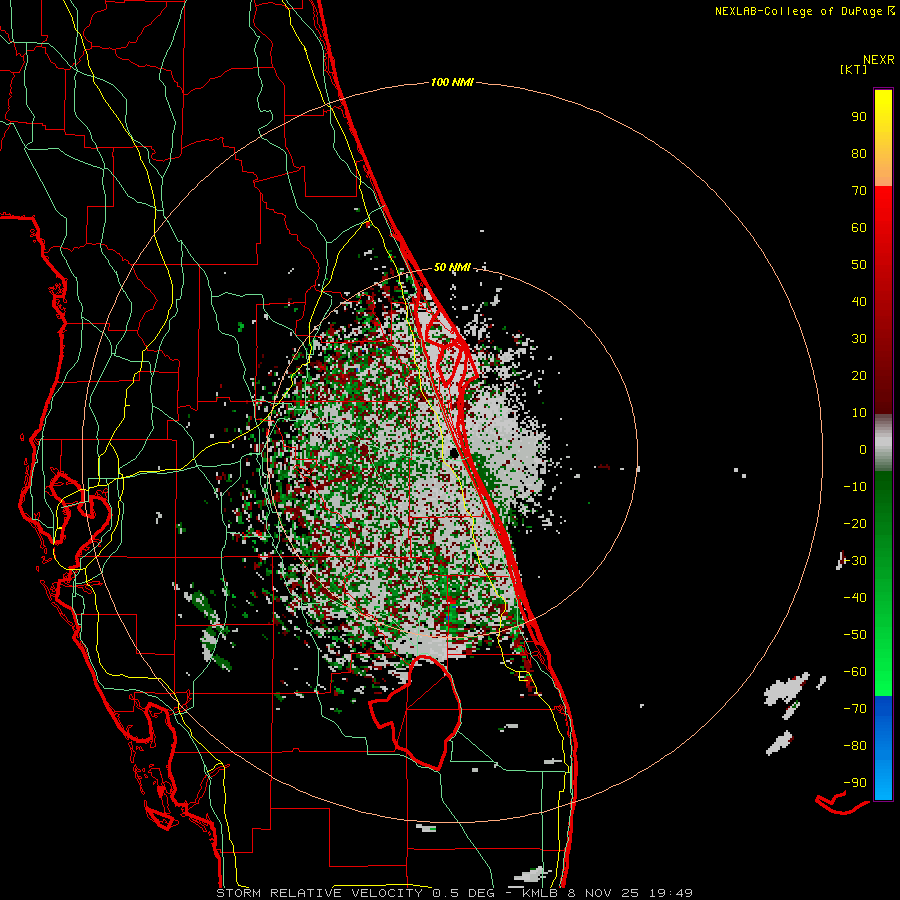The image size is (900, 900).
Task: Click the -10 knot scale label
Action: click(x=855, y=487)
